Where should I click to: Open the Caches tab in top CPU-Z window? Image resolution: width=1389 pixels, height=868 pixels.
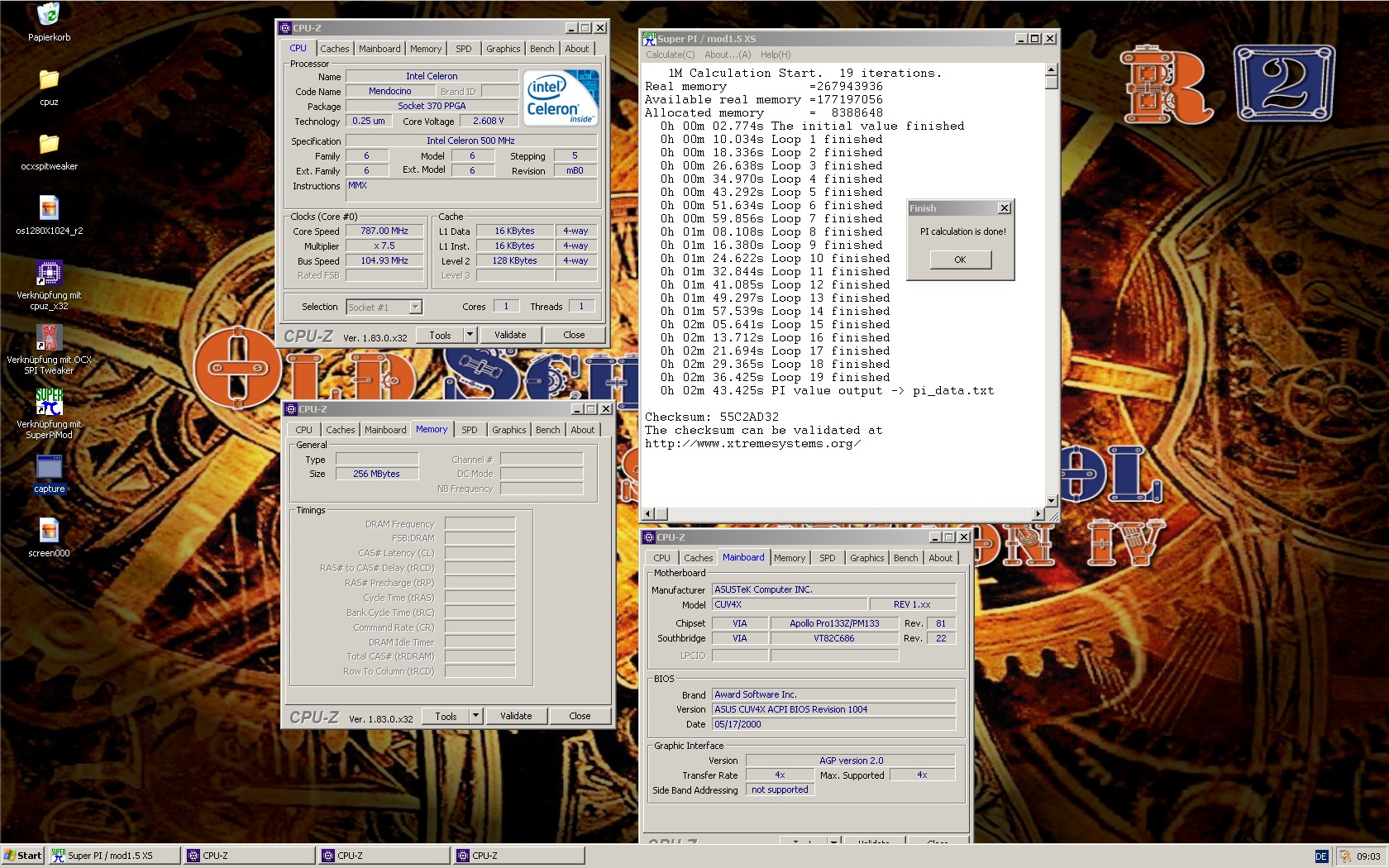[335, 49]
